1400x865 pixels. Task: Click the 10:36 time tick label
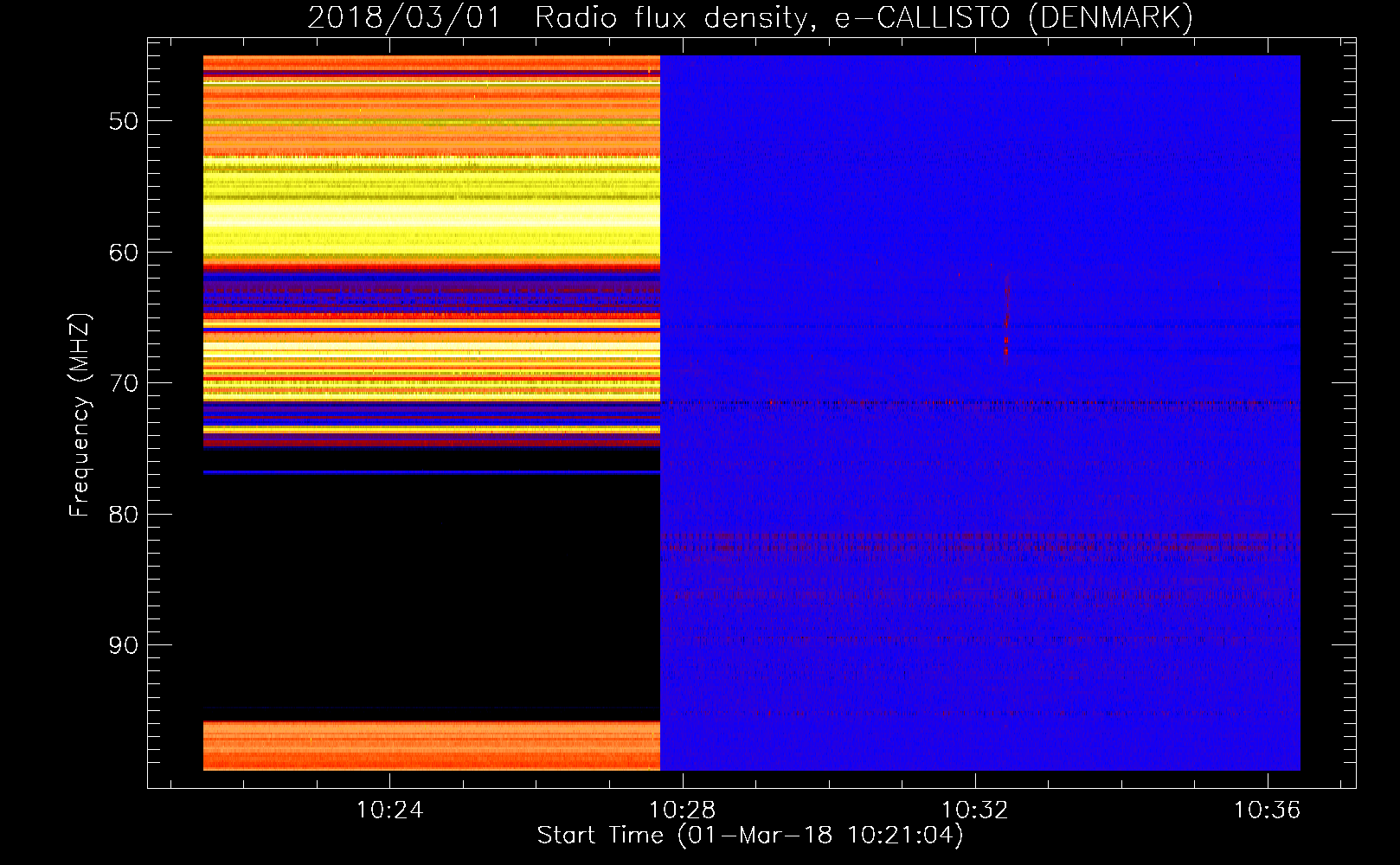[x=1267, y=811]
